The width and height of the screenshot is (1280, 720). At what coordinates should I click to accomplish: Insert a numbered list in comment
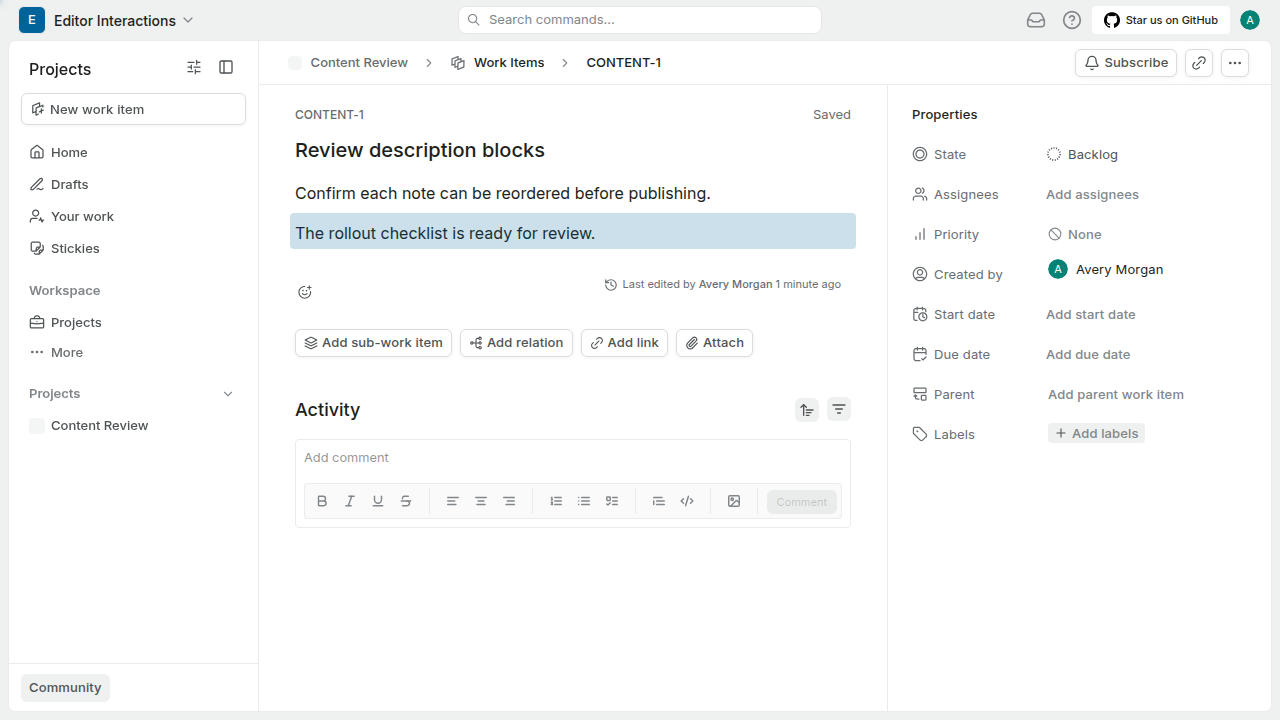pos(556,501)
